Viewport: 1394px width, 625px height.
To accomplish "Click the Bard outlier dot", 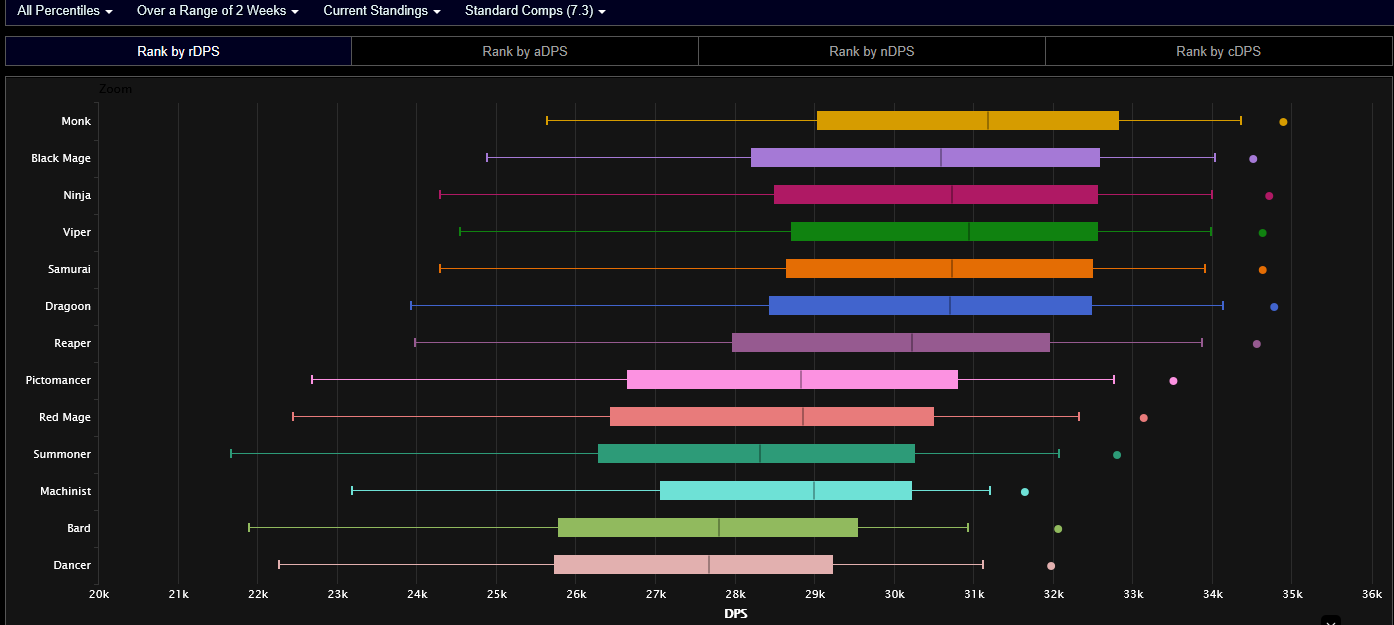I will point(1058,529).
